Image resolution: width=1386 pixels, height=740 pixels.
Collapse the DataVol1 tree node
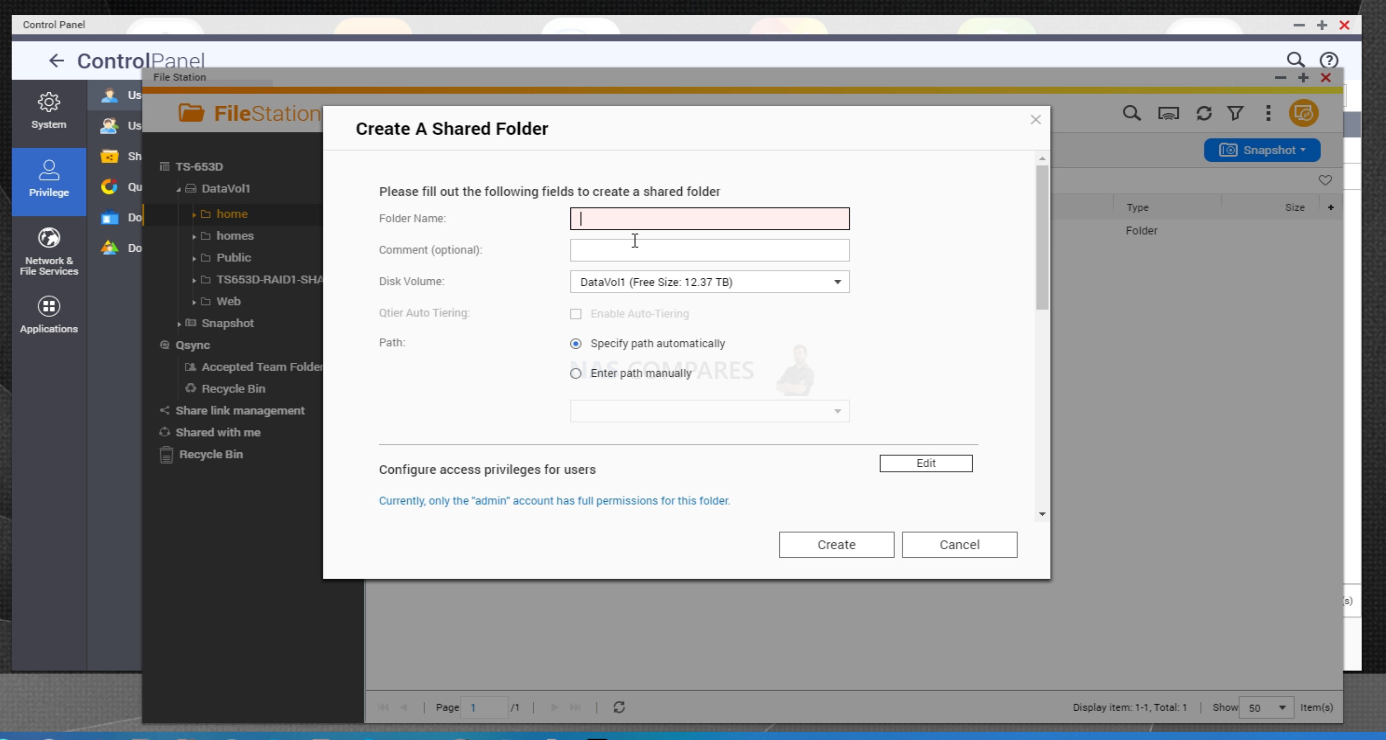coord(179,189)
